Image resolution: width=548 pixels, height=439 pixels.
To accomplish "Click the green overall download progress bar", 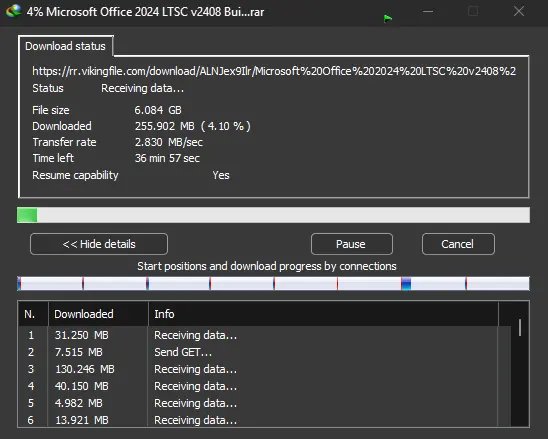I will point(273,215).
